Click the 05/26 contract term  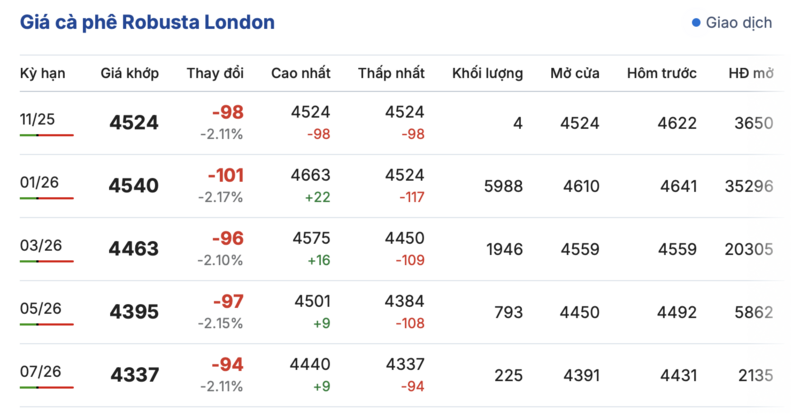point(38,310)
